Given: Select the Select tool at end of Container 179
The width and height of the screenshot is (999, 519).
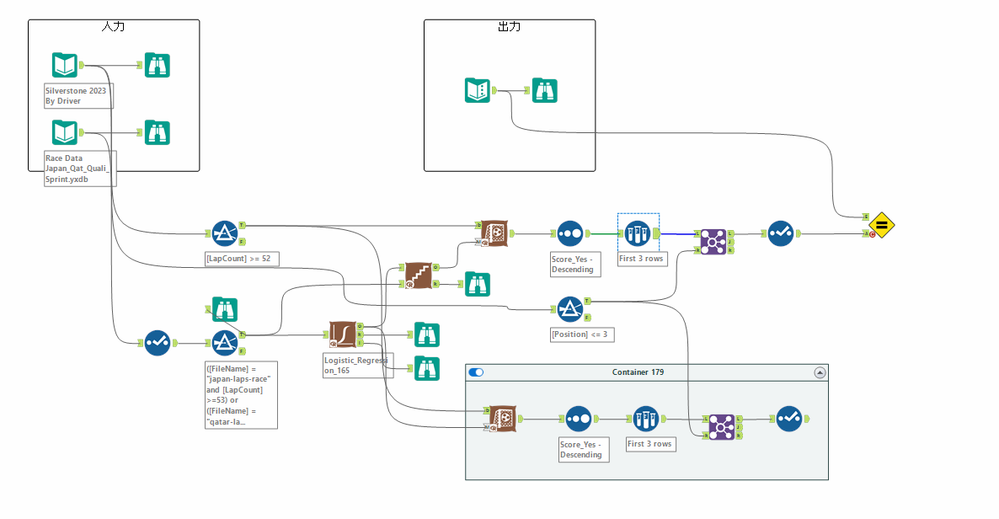Looking at the screenshot, I should pos(789,419).
